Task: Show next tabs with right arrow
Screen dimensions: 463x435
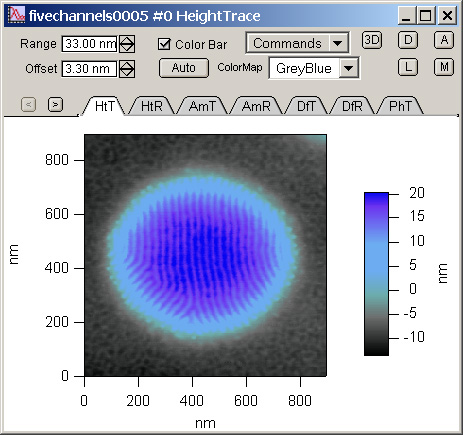Action: coord(55,105)
